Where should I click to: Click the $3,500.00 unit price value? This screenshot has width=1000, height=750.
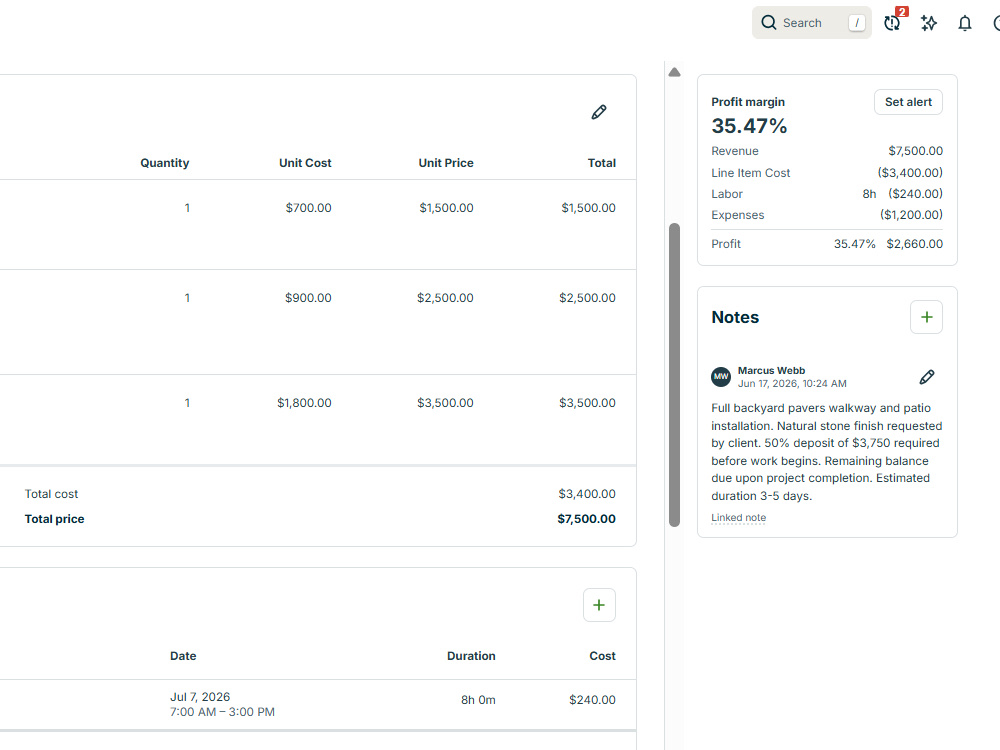(x=445, y=403)
